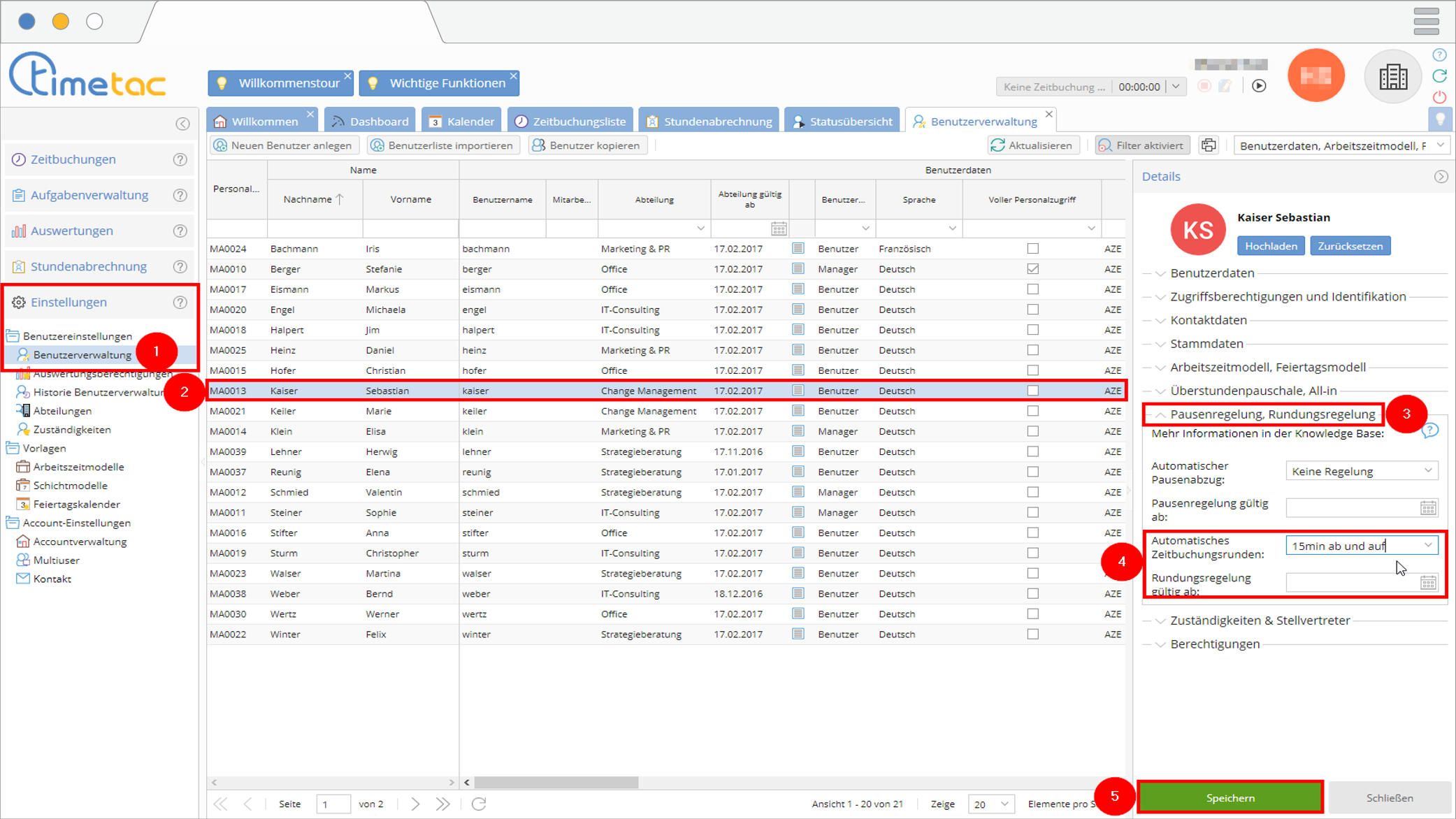Screen dimensions: 1456x819
Task: Open the company building icon at top right
Action: 1392,77
